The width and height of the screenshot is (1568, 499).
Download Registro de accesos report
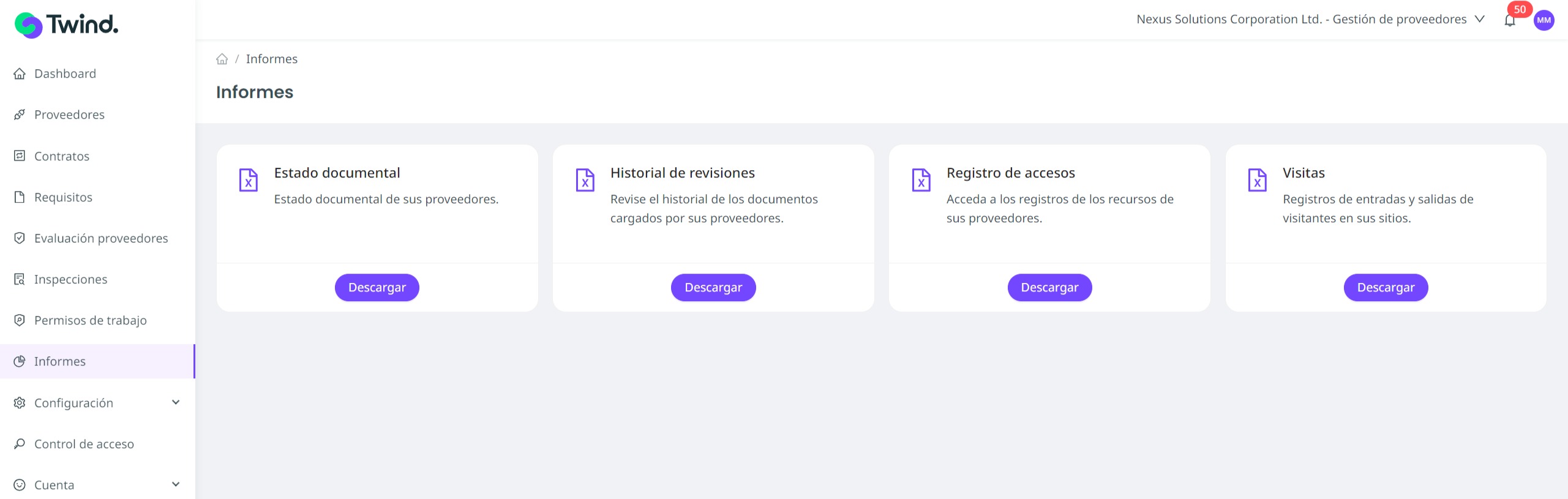coord(1049,287)
